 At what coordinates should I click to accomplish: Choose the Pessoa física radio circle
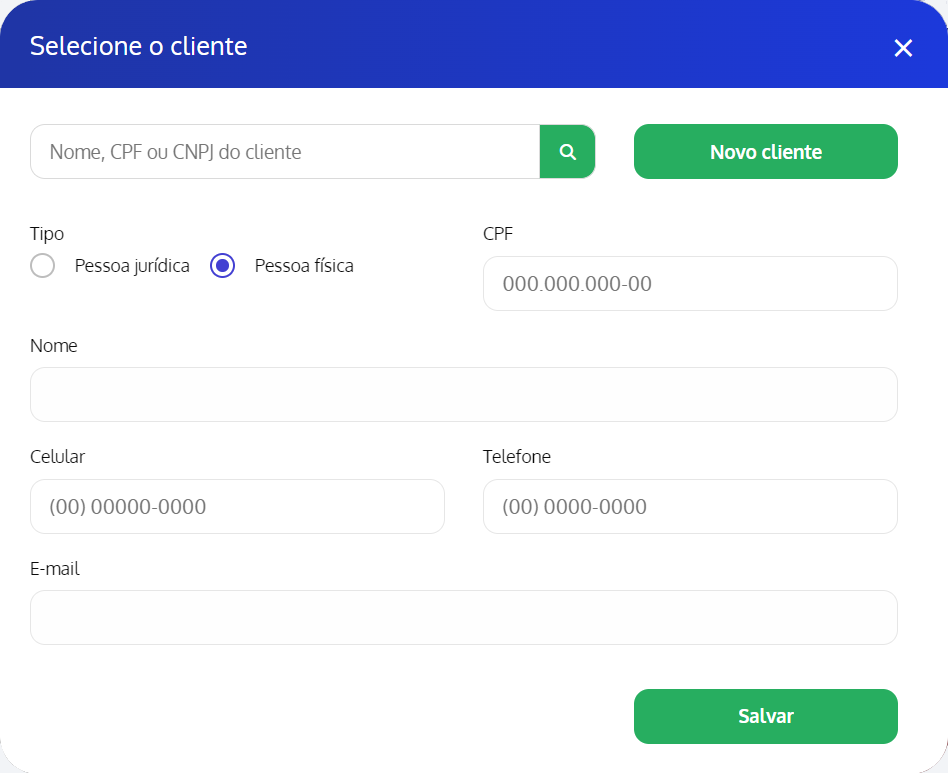pos(222,266)
